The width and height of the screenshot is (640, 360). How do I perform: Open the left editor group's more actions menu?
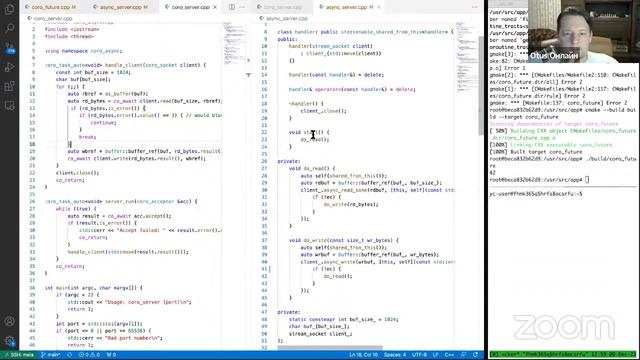[x=242, y=7]
